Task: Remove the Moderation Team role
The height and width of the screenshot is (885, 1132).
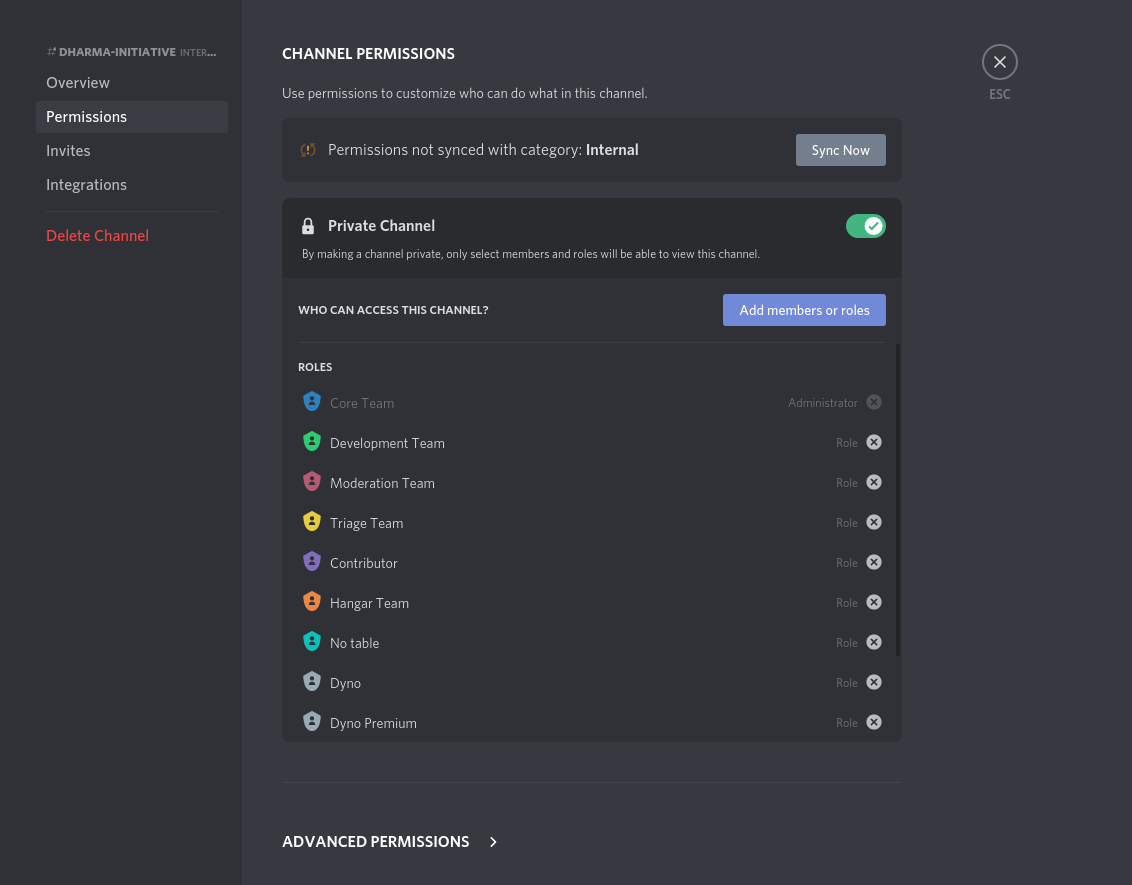Action: click(874, 482)
